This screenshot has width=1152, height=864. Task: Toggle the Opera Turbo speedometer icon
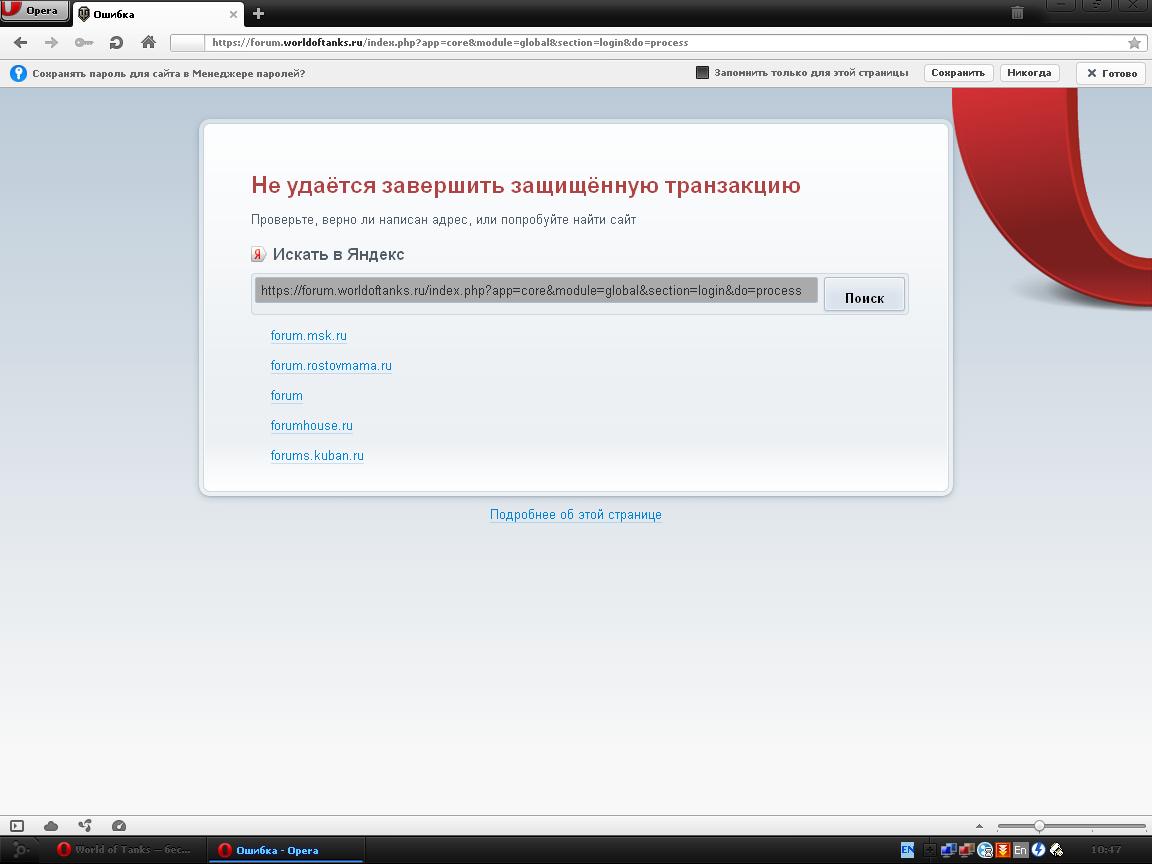118,826
